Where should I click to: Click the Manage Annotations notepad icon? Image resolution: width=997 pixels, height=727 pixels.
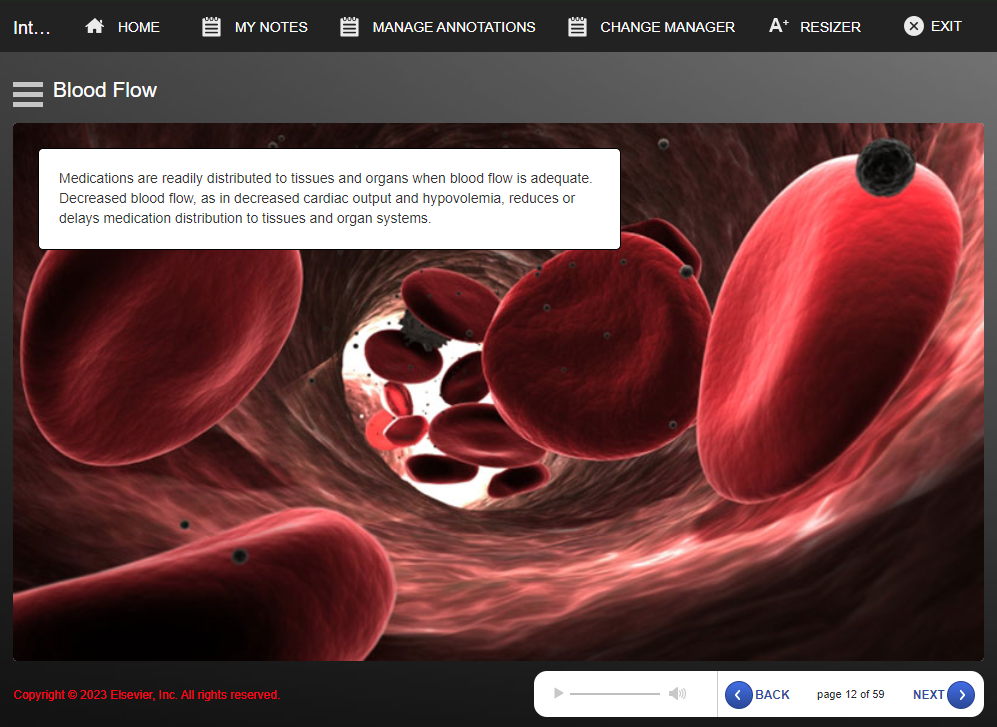click(349, 27)
